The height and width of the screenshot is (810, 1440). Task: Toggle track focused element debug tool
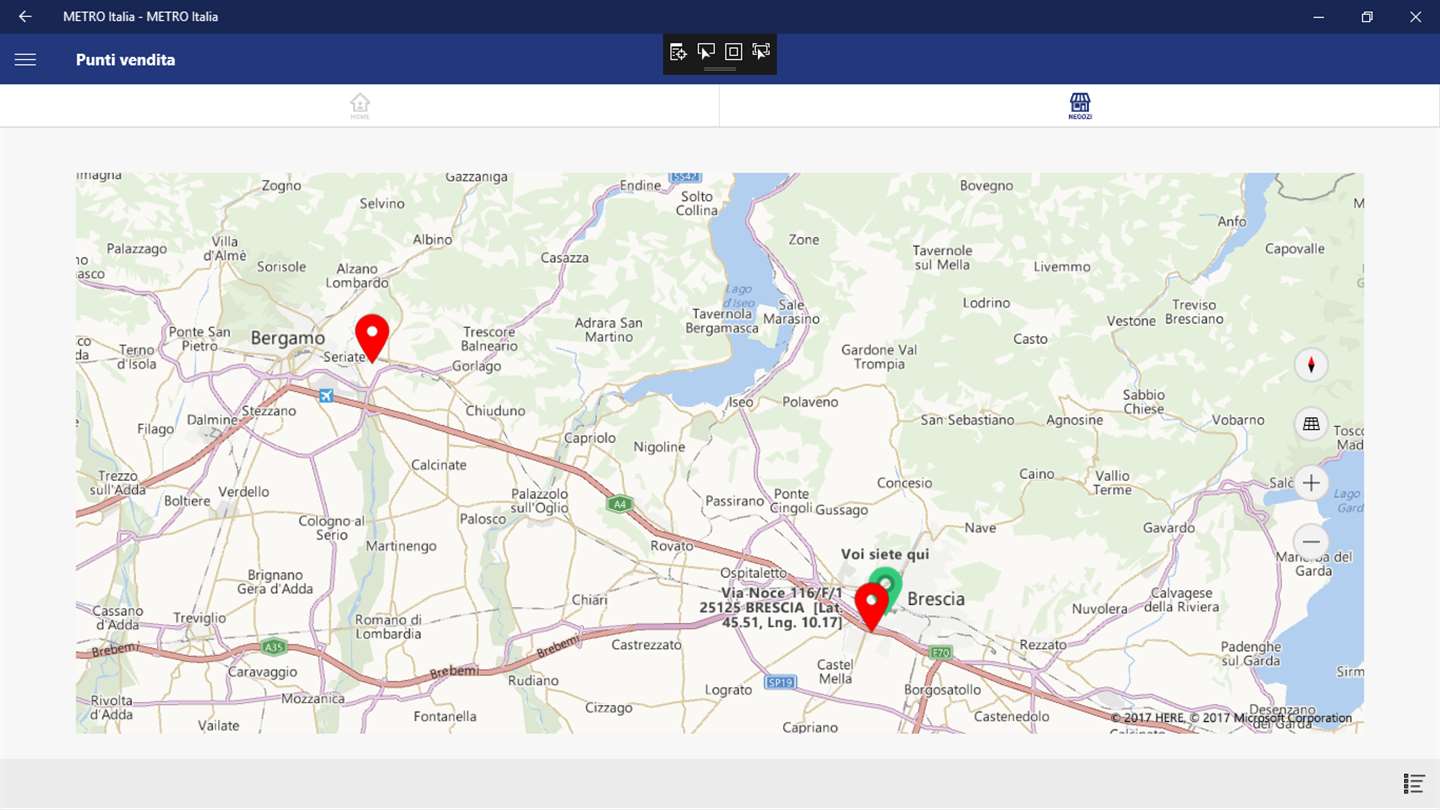(761, 52)
